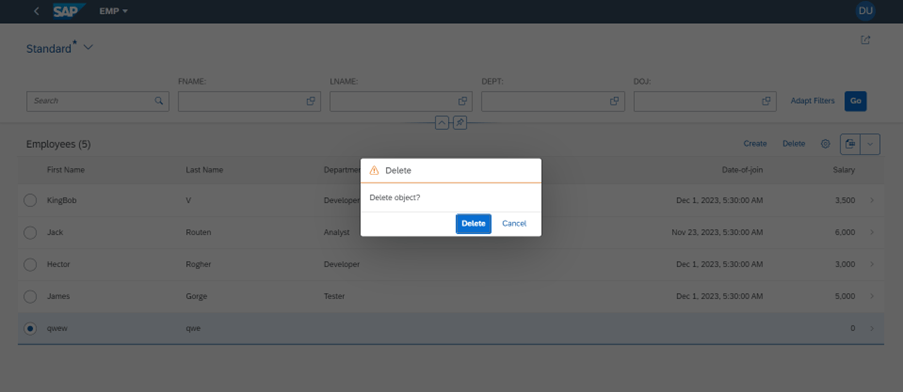The height and width of the screenshot is (392, 903).
Task: Click the Gorge last name cell
Action: point(196,296)
